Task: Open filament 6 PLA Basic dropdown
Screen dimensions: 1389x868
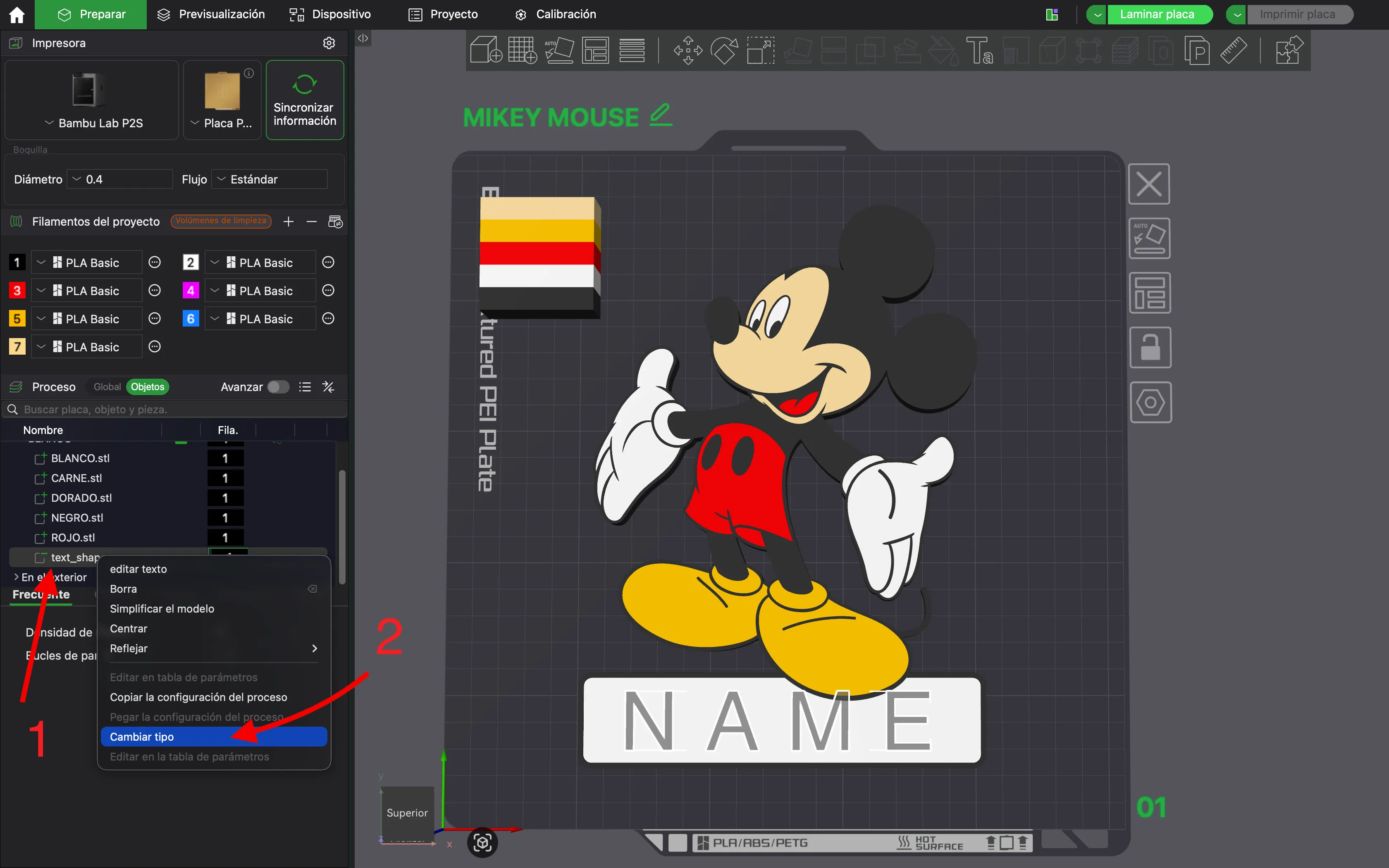Action: pos(260,319)
